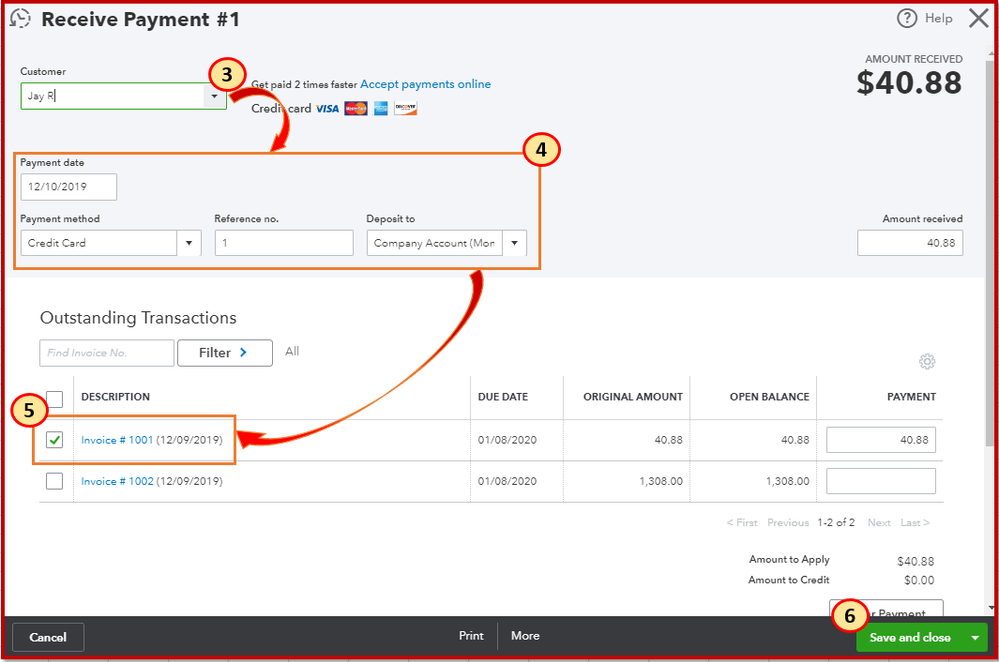Click the Mastercard logo

(356, 109)
